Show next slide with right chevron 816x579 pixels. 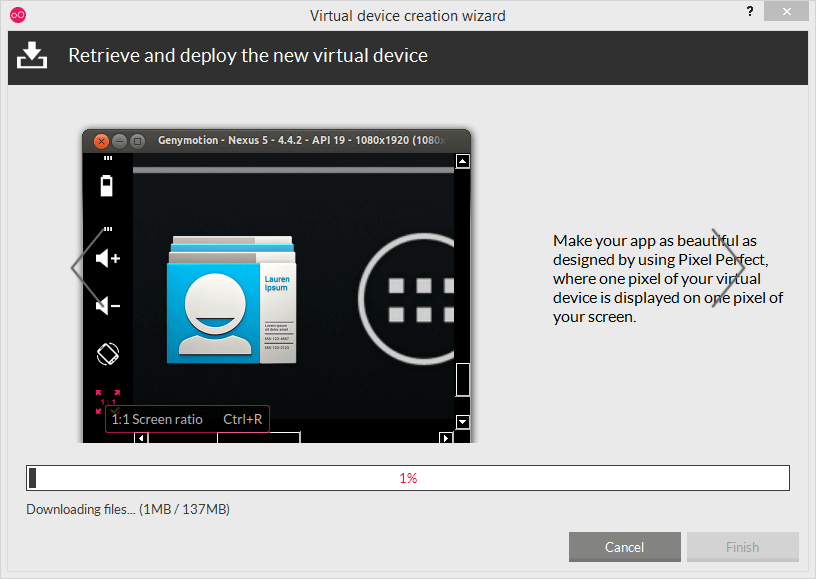pos(729,267)
